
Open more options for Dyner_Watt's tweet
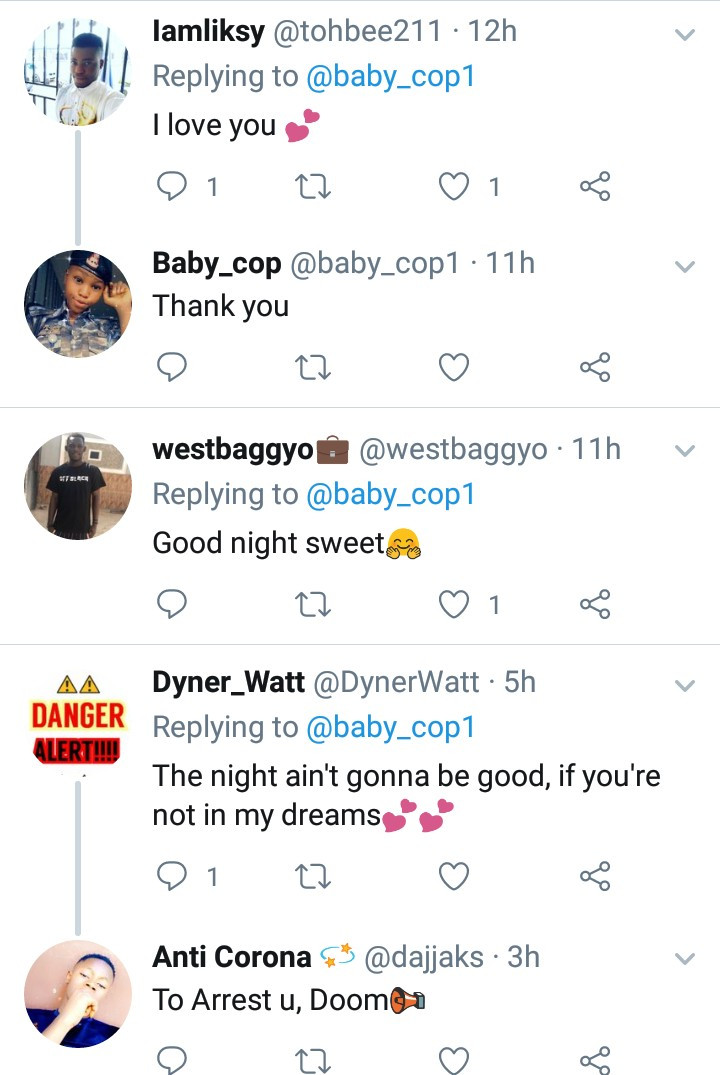[x=685, y=685]
